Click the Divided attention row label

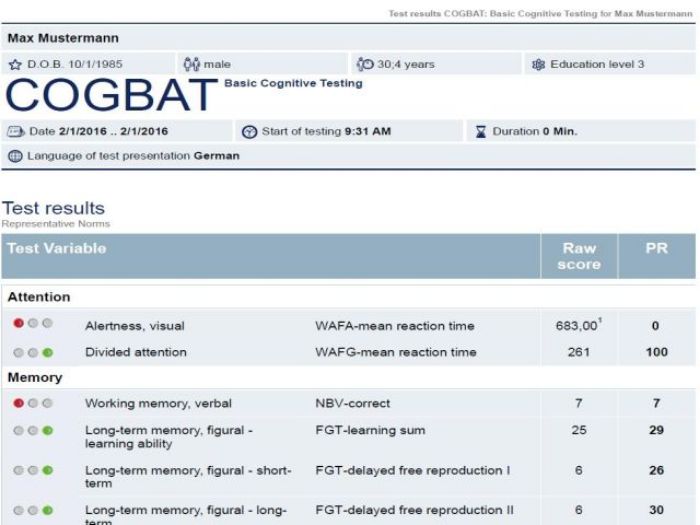coord(136,352)
